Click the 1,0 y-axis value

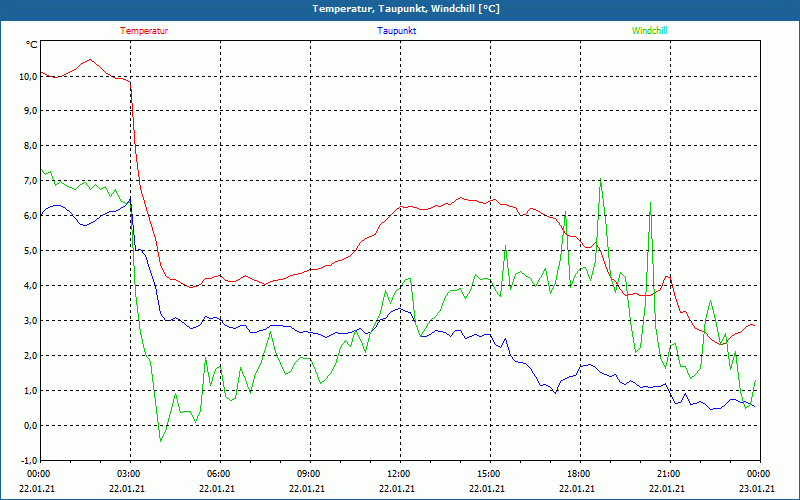pos(30,391)
